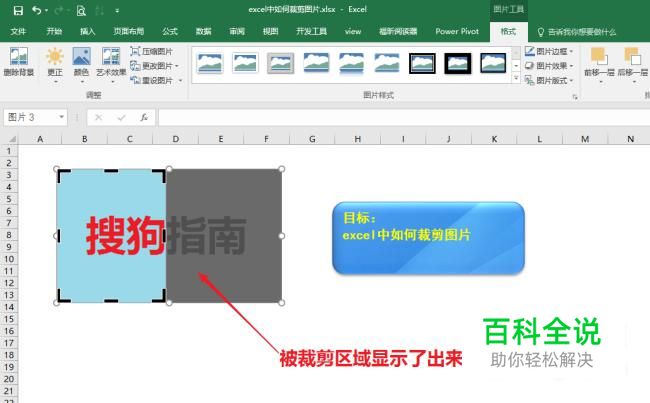Select row 15 header
The height and width of the screenshot is (403, 650).
click(x=9, y=319)
